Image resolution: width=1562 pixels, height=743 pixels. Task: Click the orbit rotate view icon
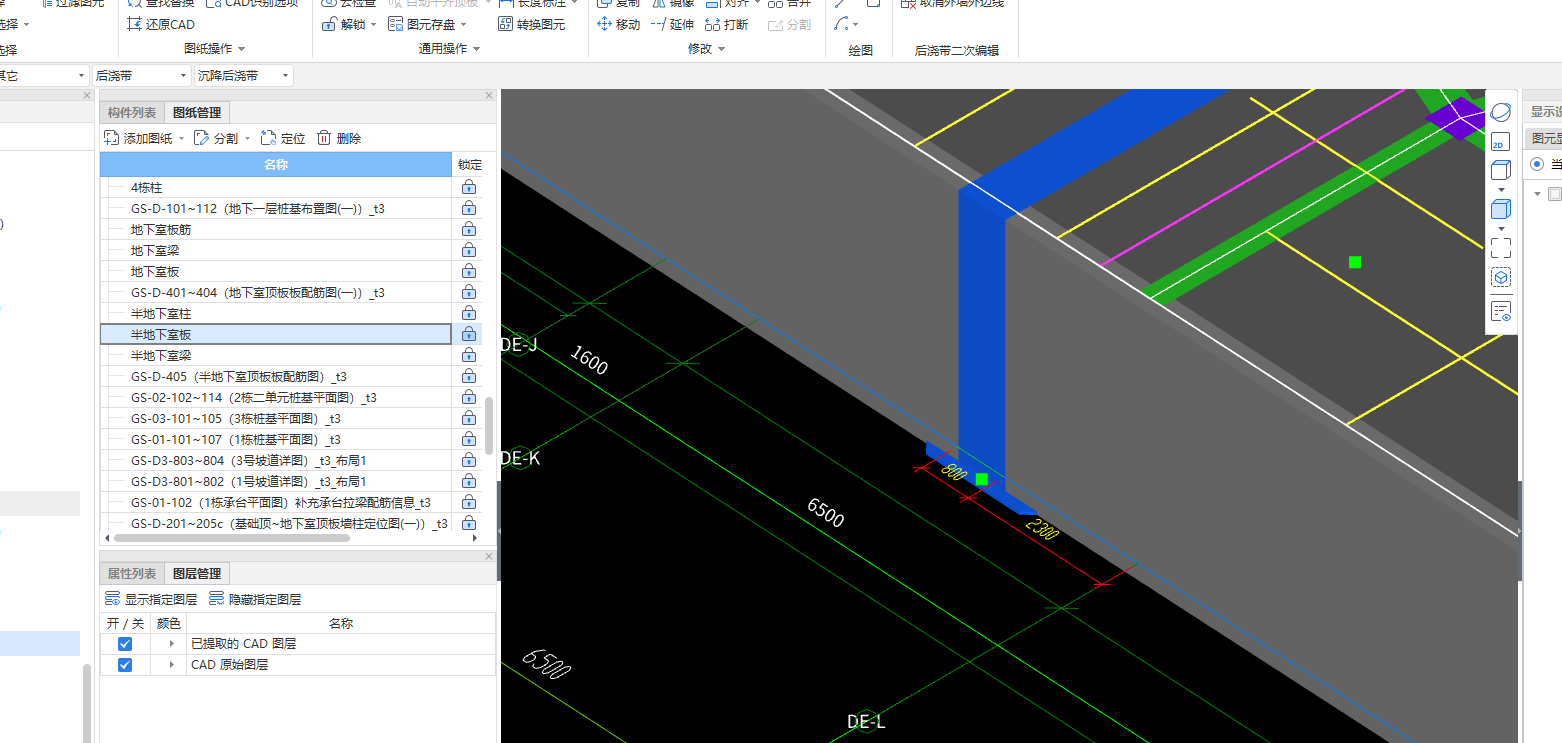(1500, 111)
